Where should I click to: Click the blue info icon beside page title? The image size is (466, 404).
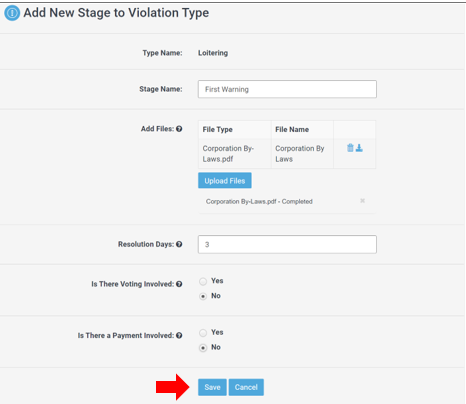click(x=12, y=13)
